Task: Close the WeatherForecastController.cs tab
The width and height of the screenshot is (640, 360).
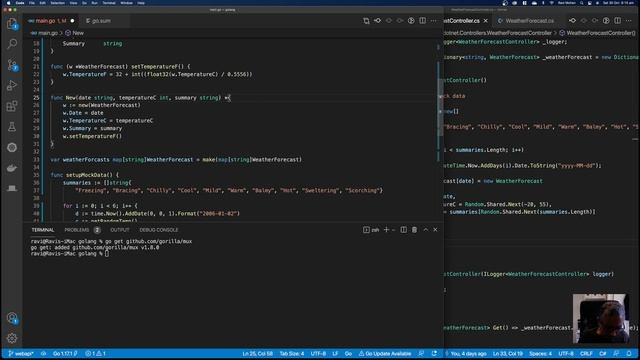Action: pos(486,21)
